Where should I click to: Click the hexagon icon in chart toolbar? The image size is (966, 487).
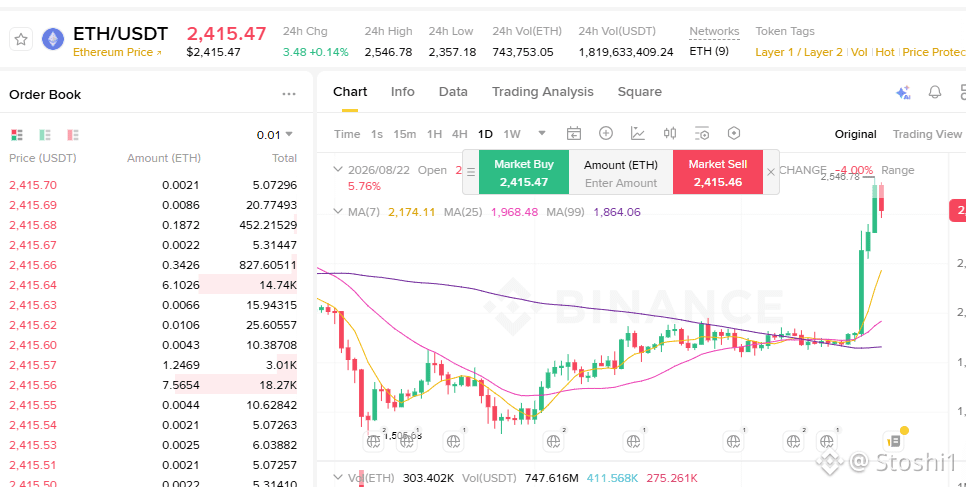pyautogui.click(x=733, y=133)
